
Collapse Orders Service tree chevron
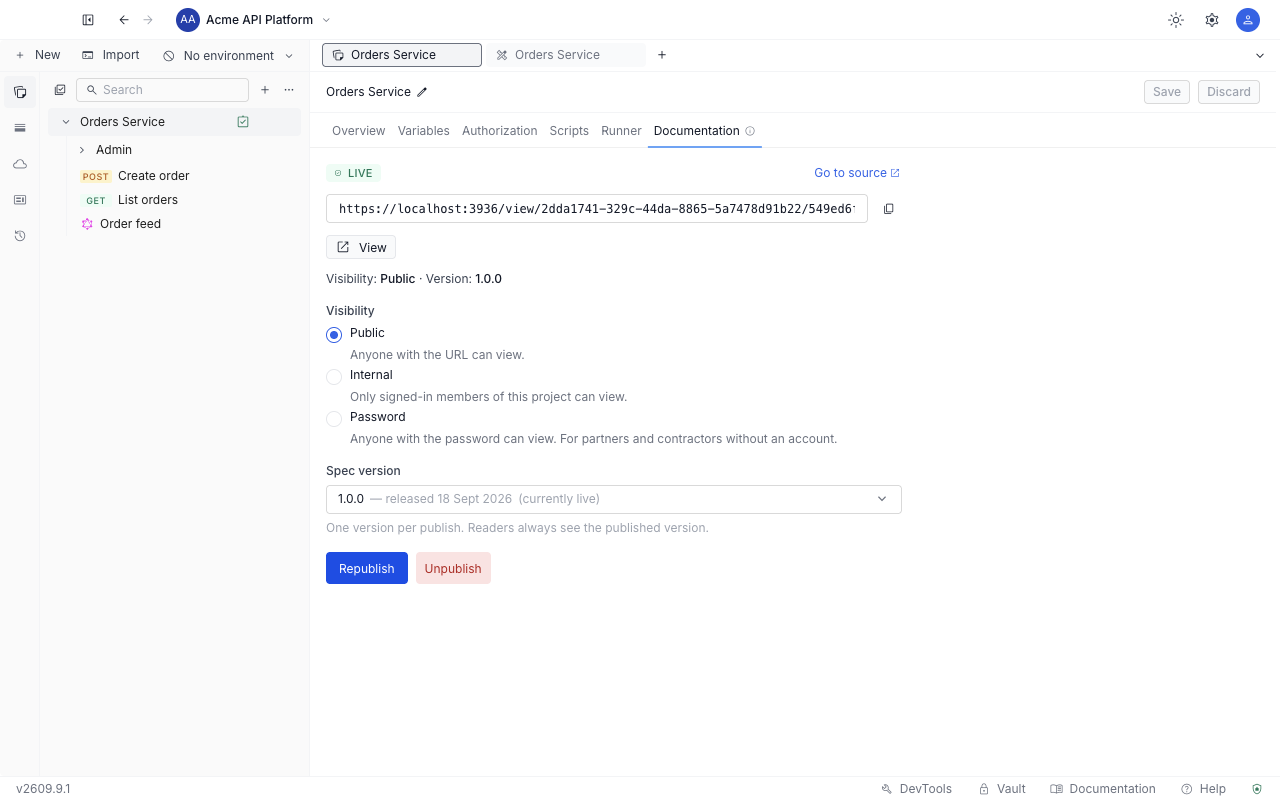(x=66, y=122)
